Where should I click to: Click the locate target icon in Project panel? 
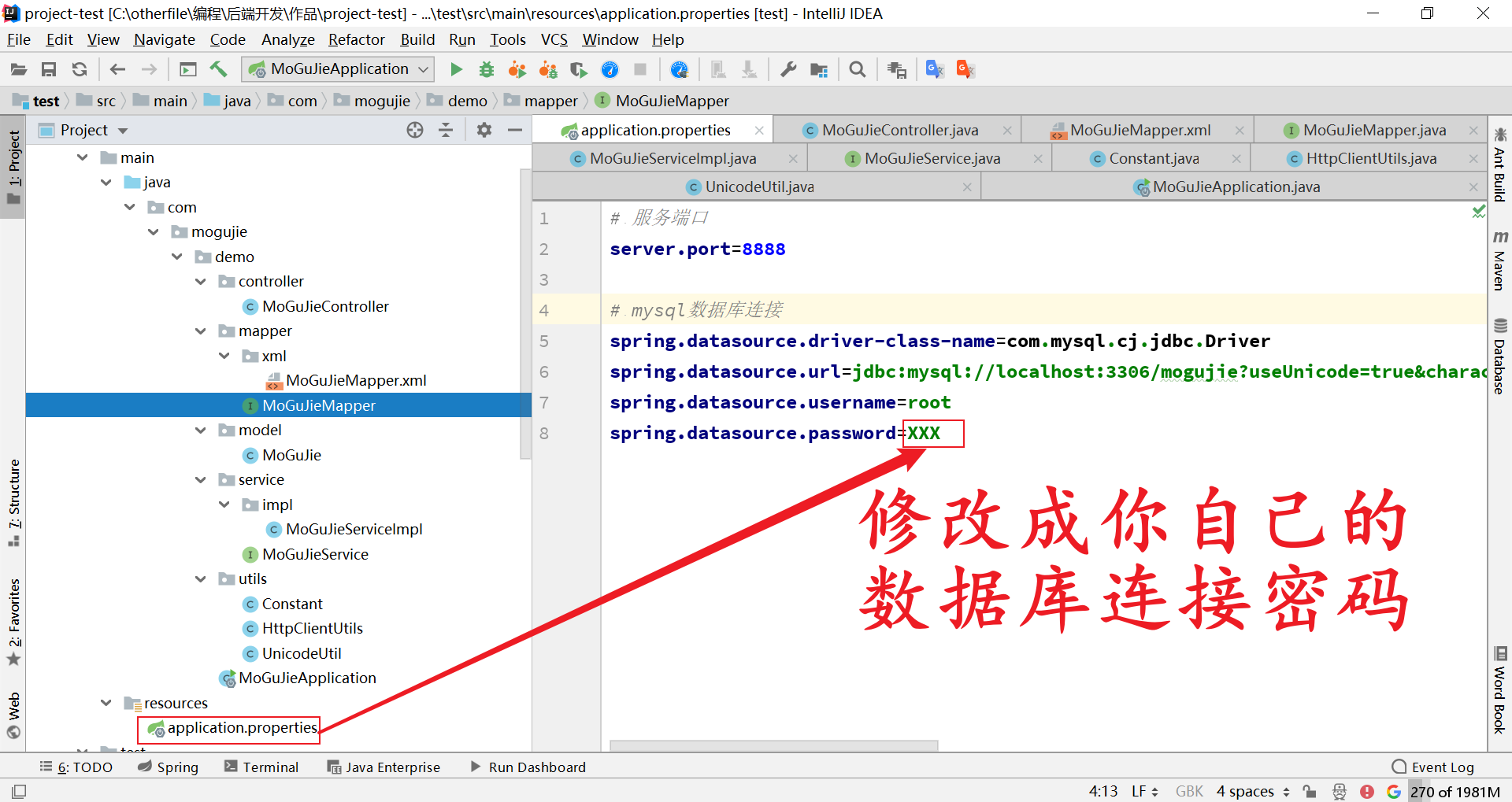(415, 130)
